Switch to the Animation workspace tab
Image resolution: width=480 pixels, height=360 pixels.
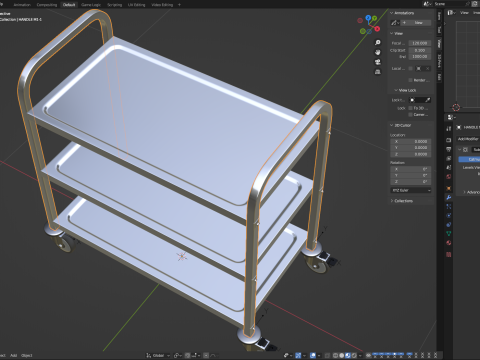(22, 5)
